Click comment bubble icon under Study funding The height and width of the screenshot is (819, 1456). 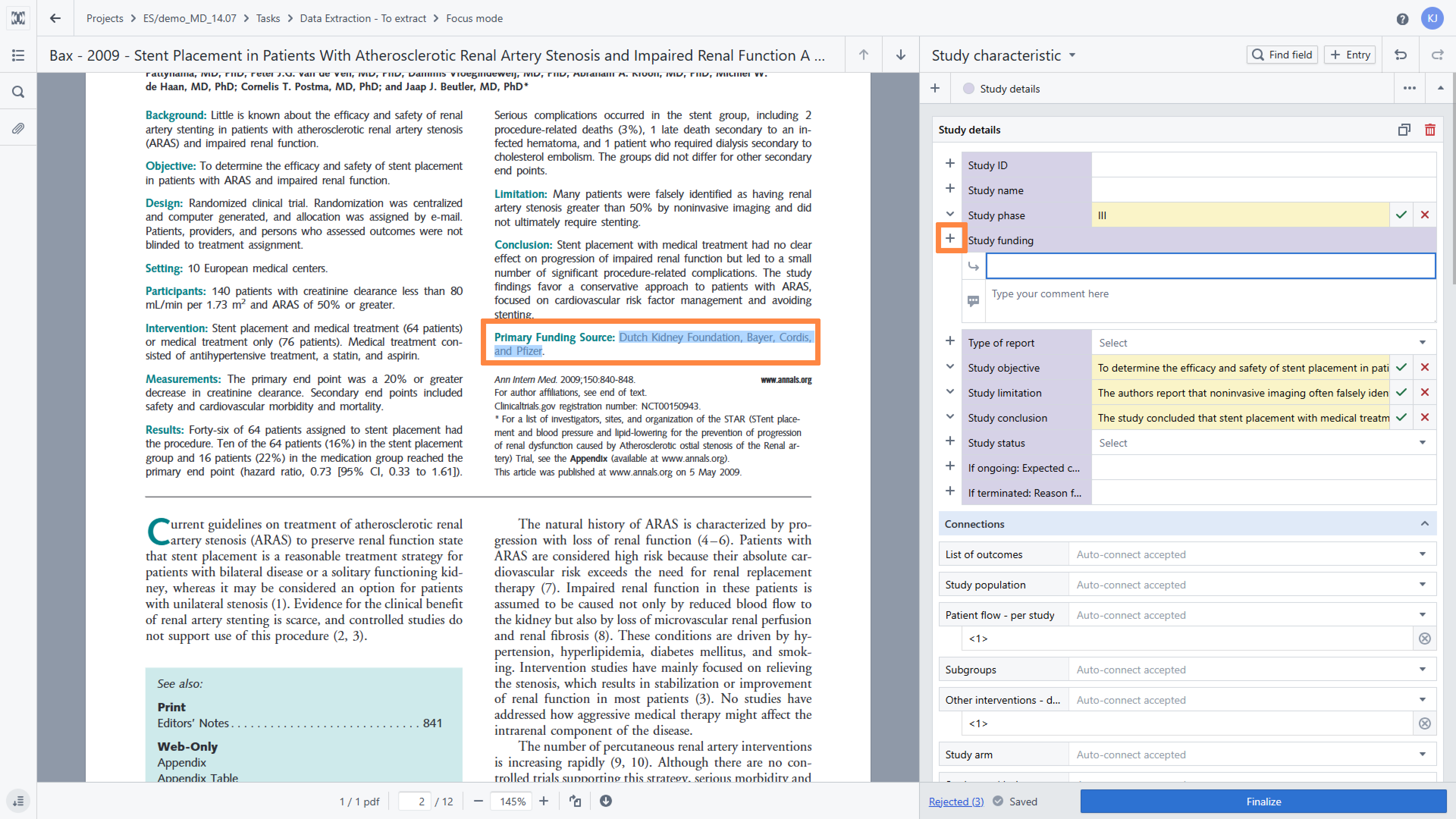pyautogui.click(x=973, y=301)
